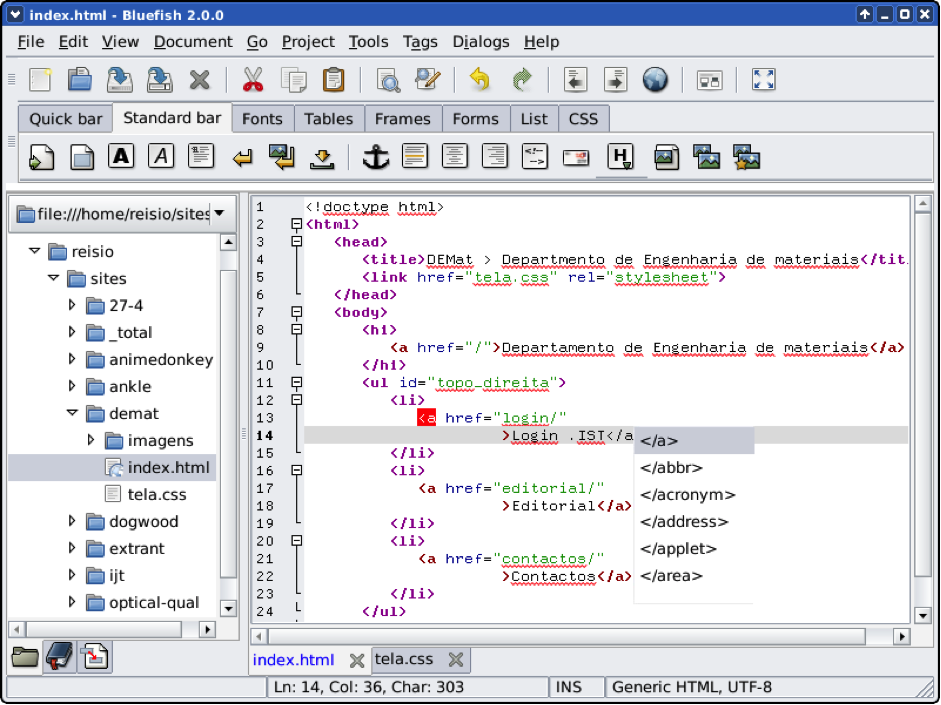941x705 pixels.
Task: Open the Dialogs menu
Action: [x=481, y=41]
